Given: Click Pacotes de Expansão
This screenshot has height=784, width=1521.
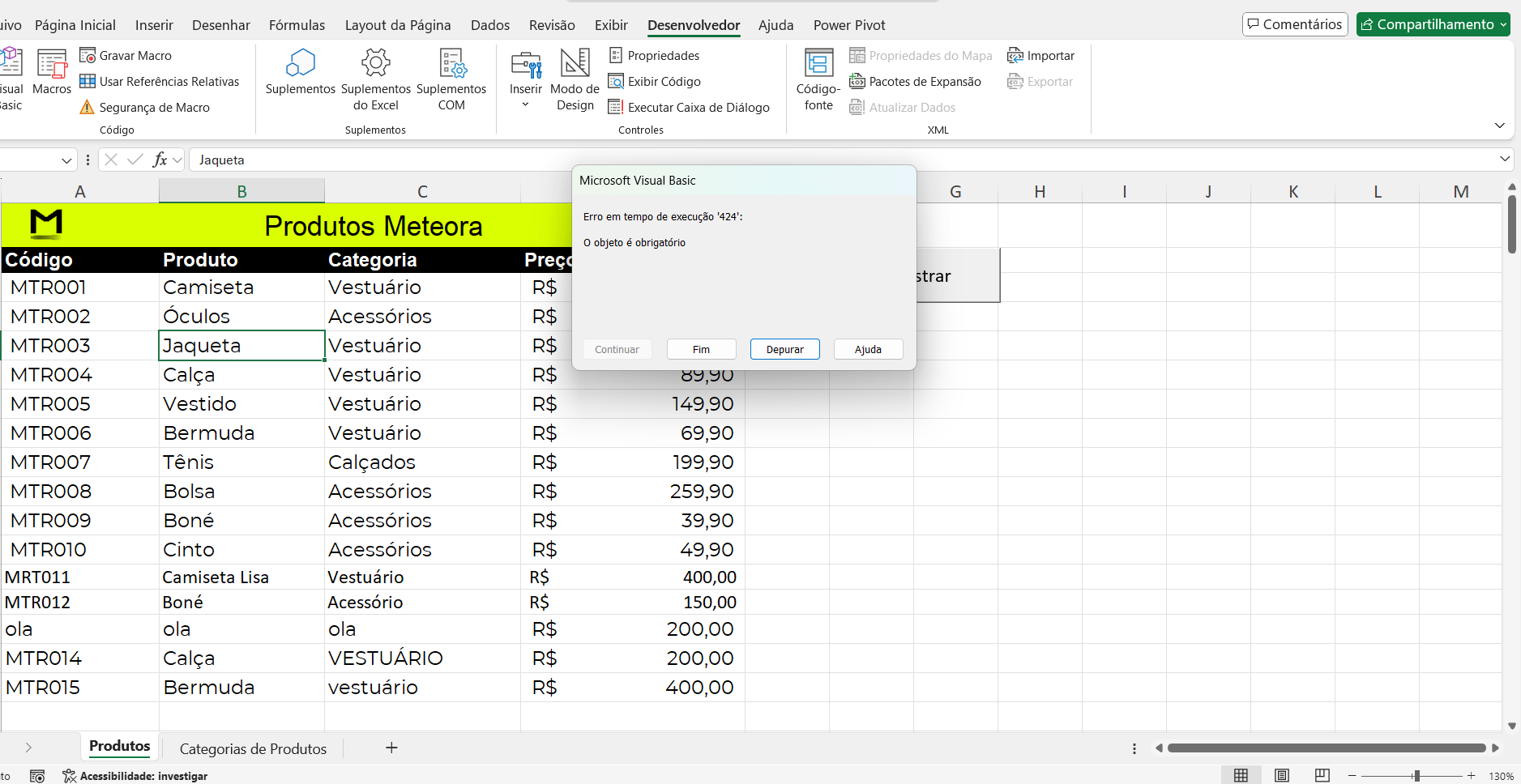Looking at the screenshot, I should 915,81.
